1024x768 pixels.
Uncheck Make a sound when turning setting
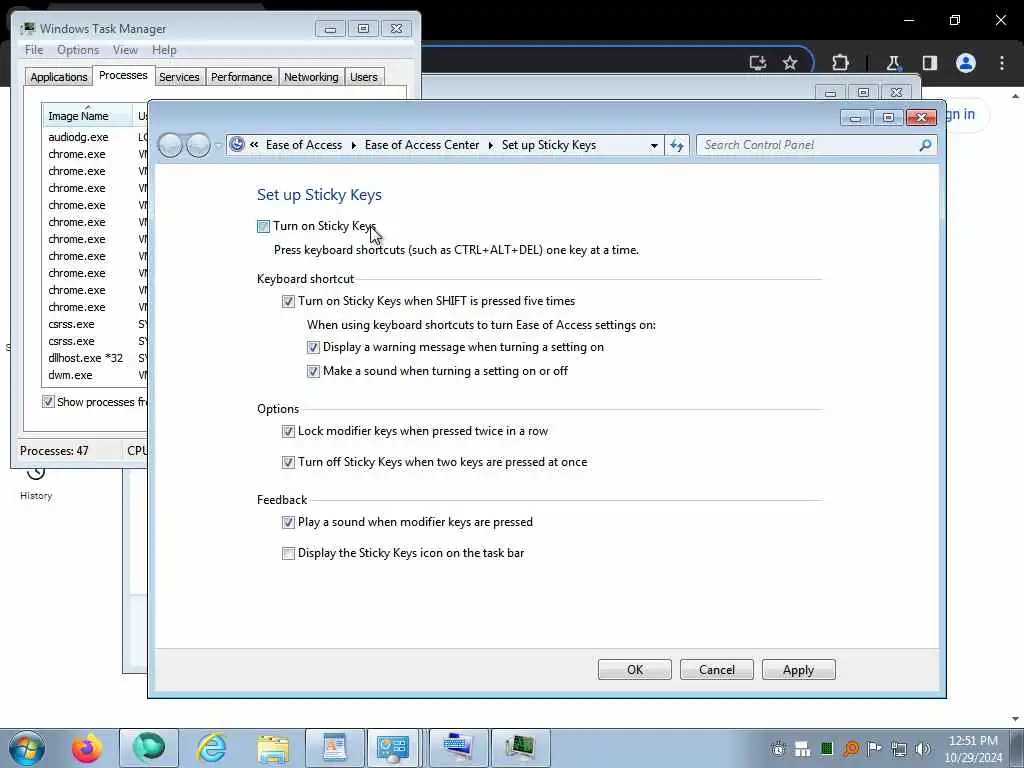click(x=313, y=372)
